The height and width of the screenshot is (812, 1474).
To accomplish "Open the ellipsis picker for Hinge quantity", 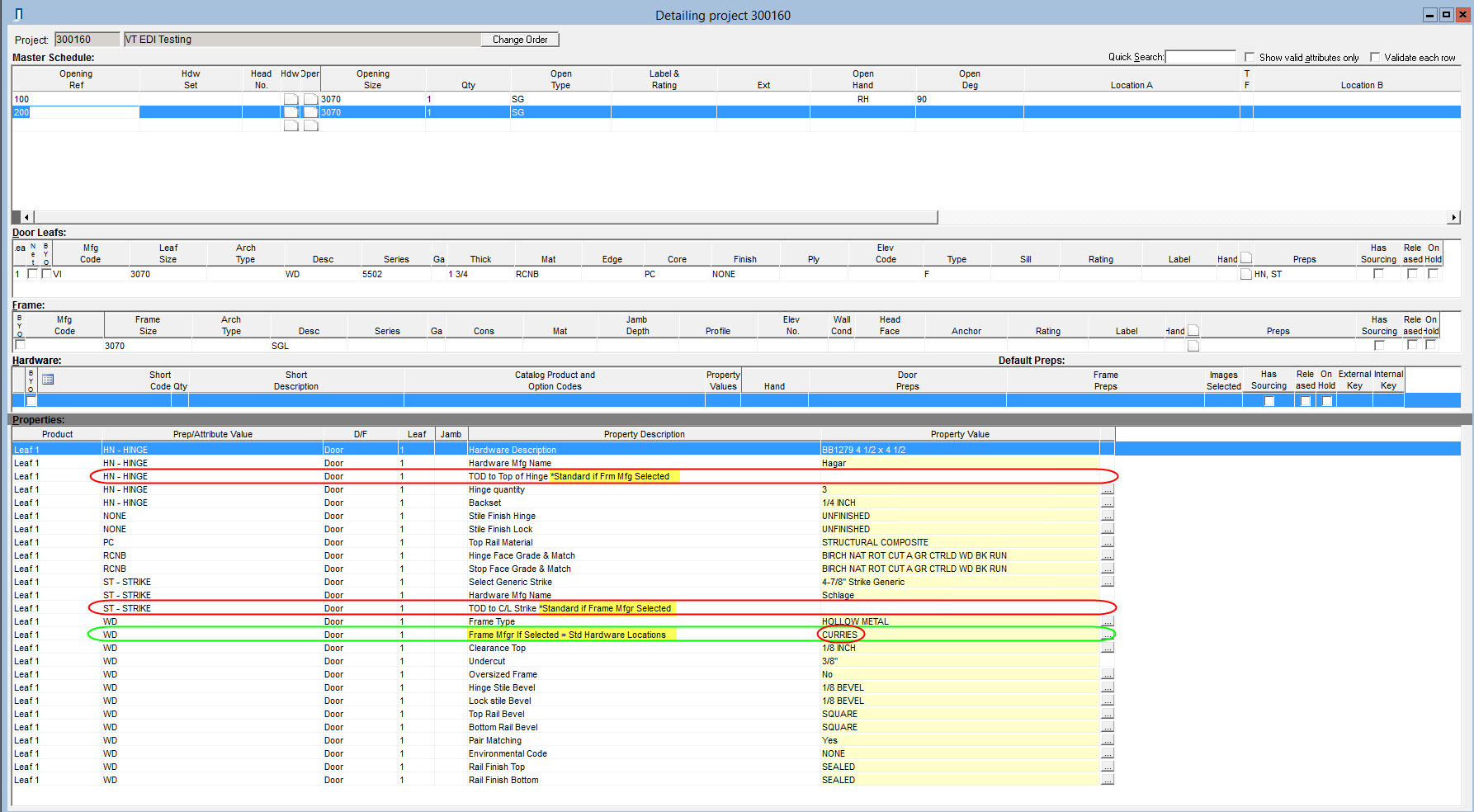I will point(1108,490).
